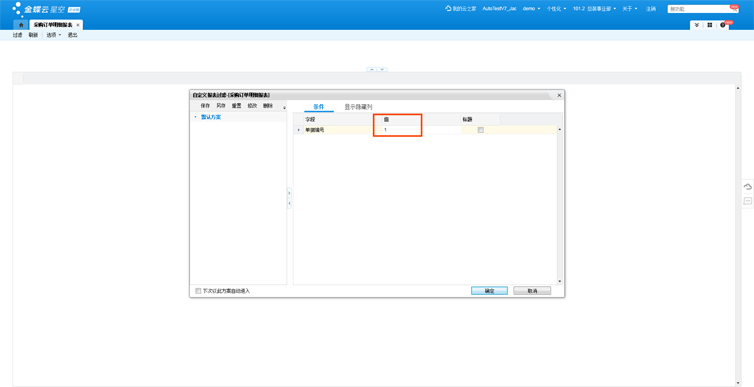Screen dimensions: 754x387
Task: Click the right arrow on the dialog splitter
Action: point(289,193)
